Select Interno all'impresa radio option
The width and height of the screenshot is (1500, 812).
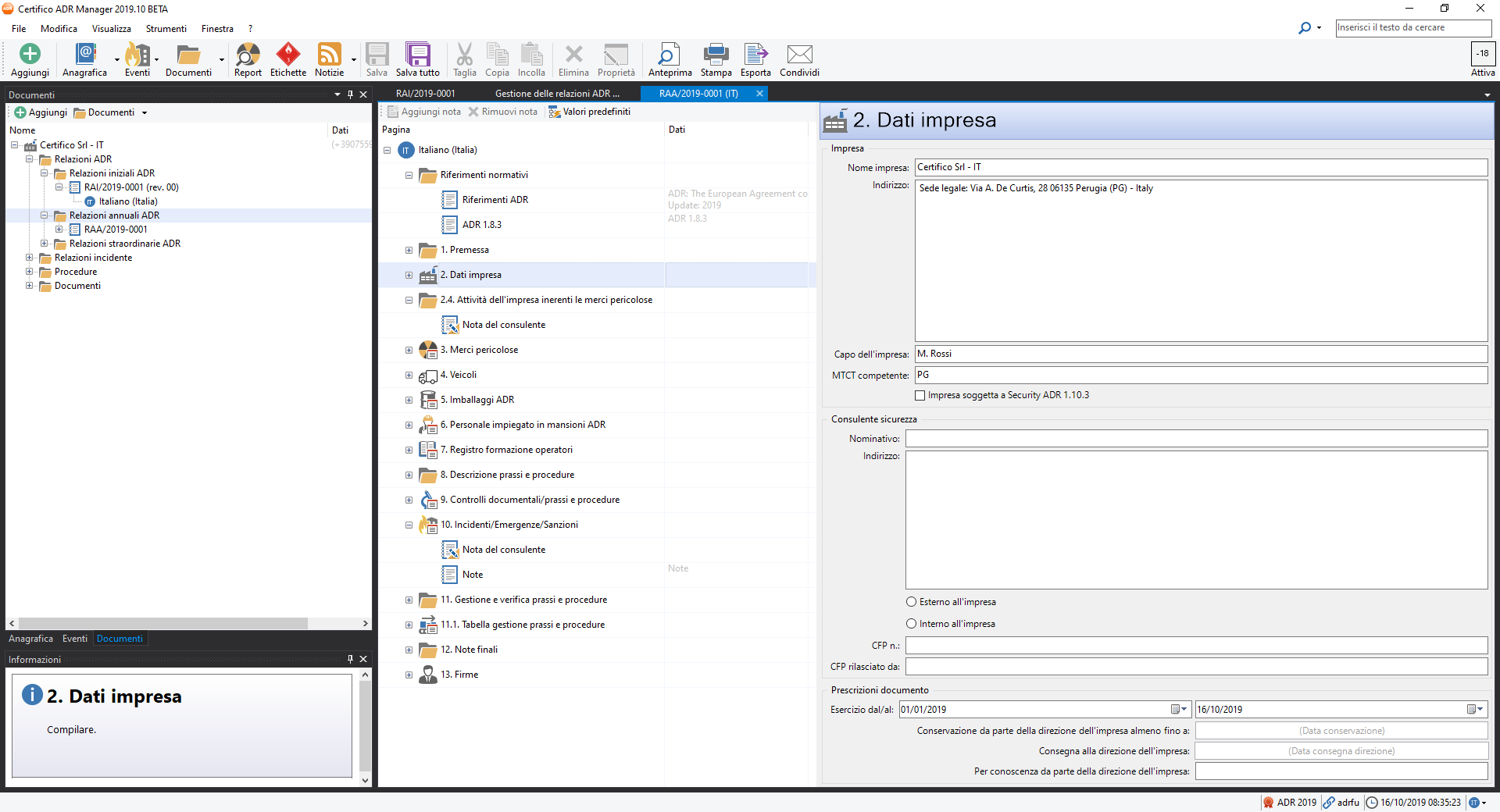point(911,624)
